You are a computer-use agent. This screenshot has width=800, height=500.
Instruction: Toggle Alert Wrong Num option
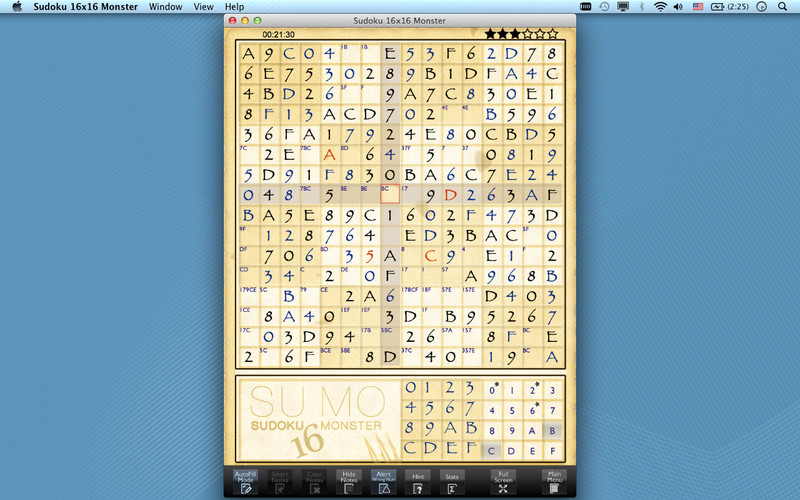(383, 482)
